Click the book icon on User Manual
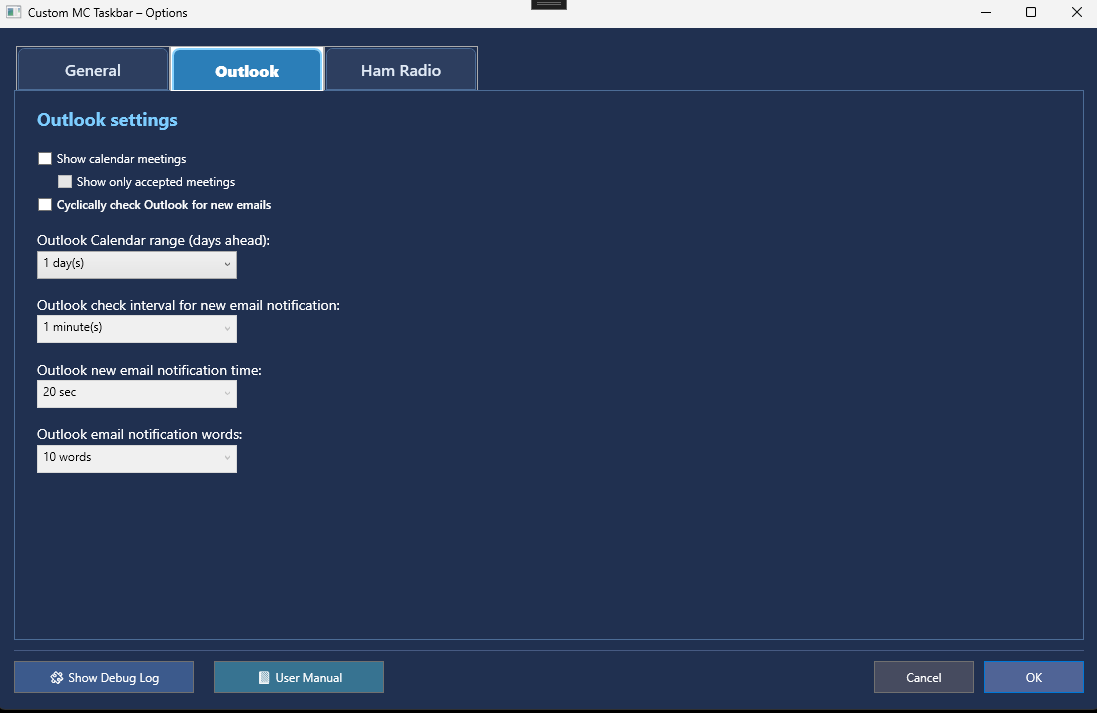Viewport: 1097px width, 713px height. pos(264,677)
